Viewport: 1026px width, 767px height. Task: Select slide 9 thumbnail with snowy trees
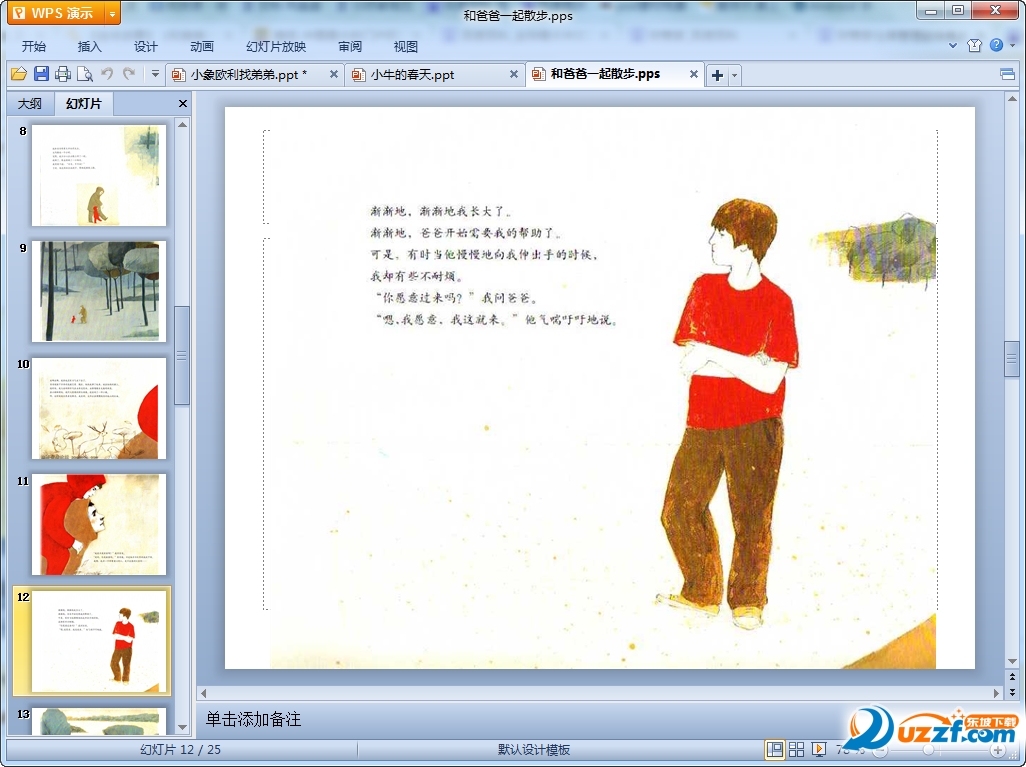99,291
